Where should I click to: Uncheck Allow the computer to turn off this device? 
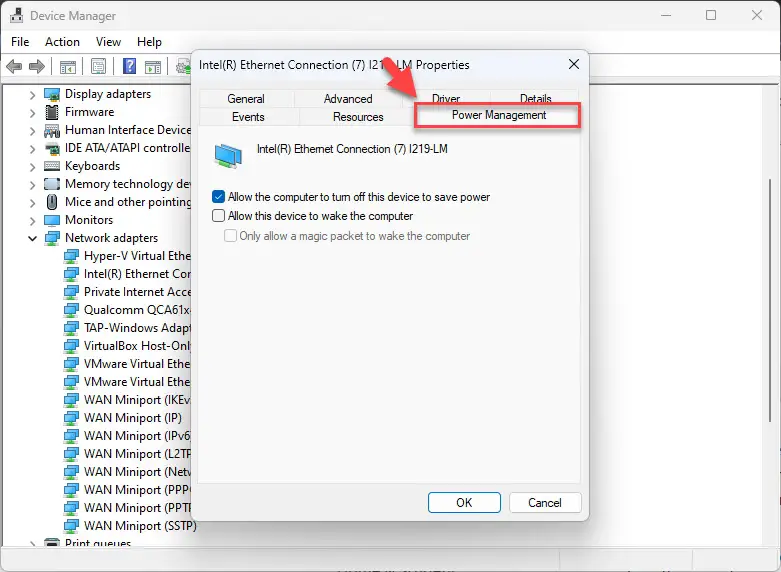tap(218, 197)
